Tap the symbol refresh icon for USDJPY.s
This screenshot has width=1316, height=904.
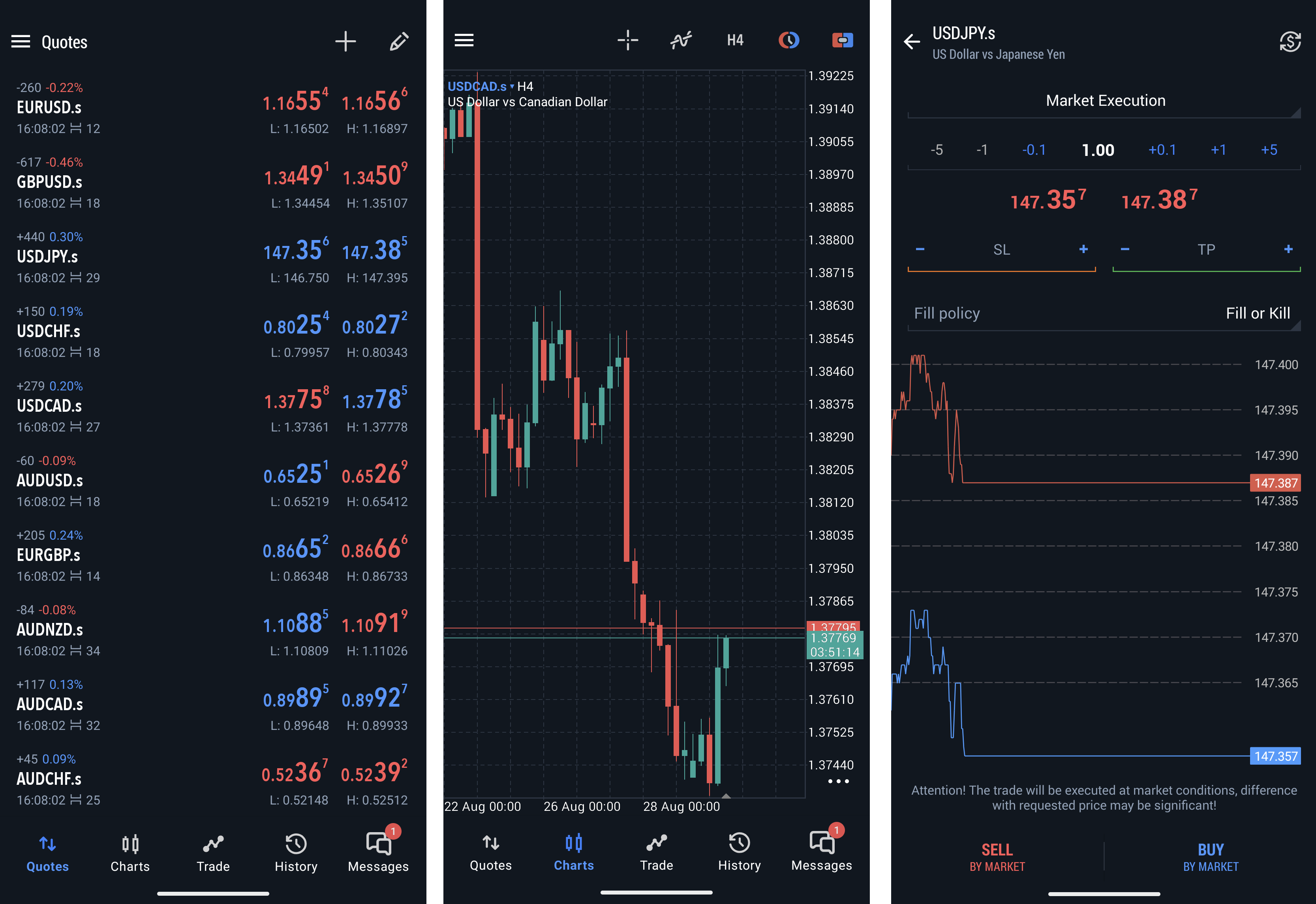pos(1290,41)
